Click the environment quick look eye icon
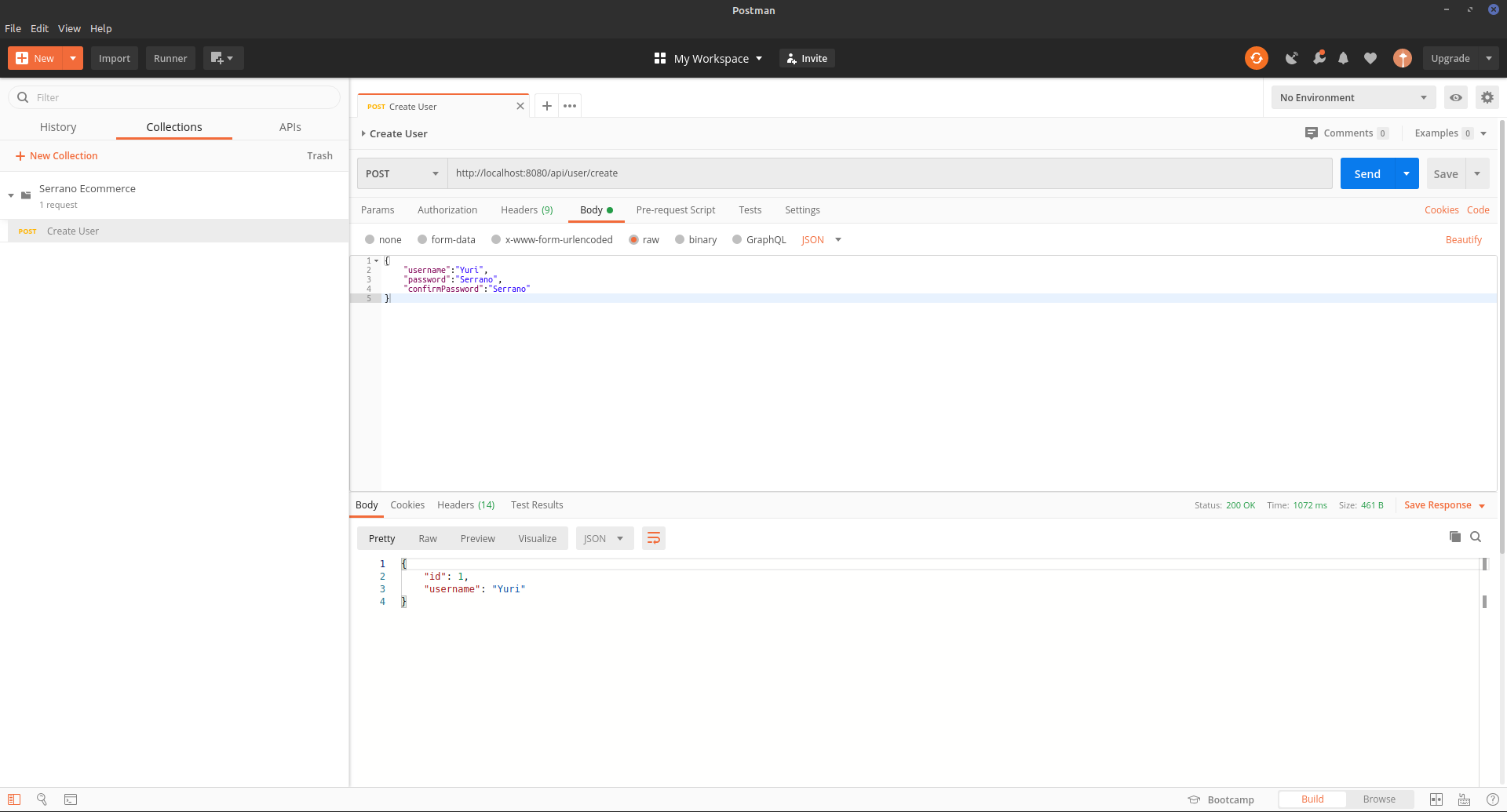1507x812 pixels. click(x=1456, y=97)
